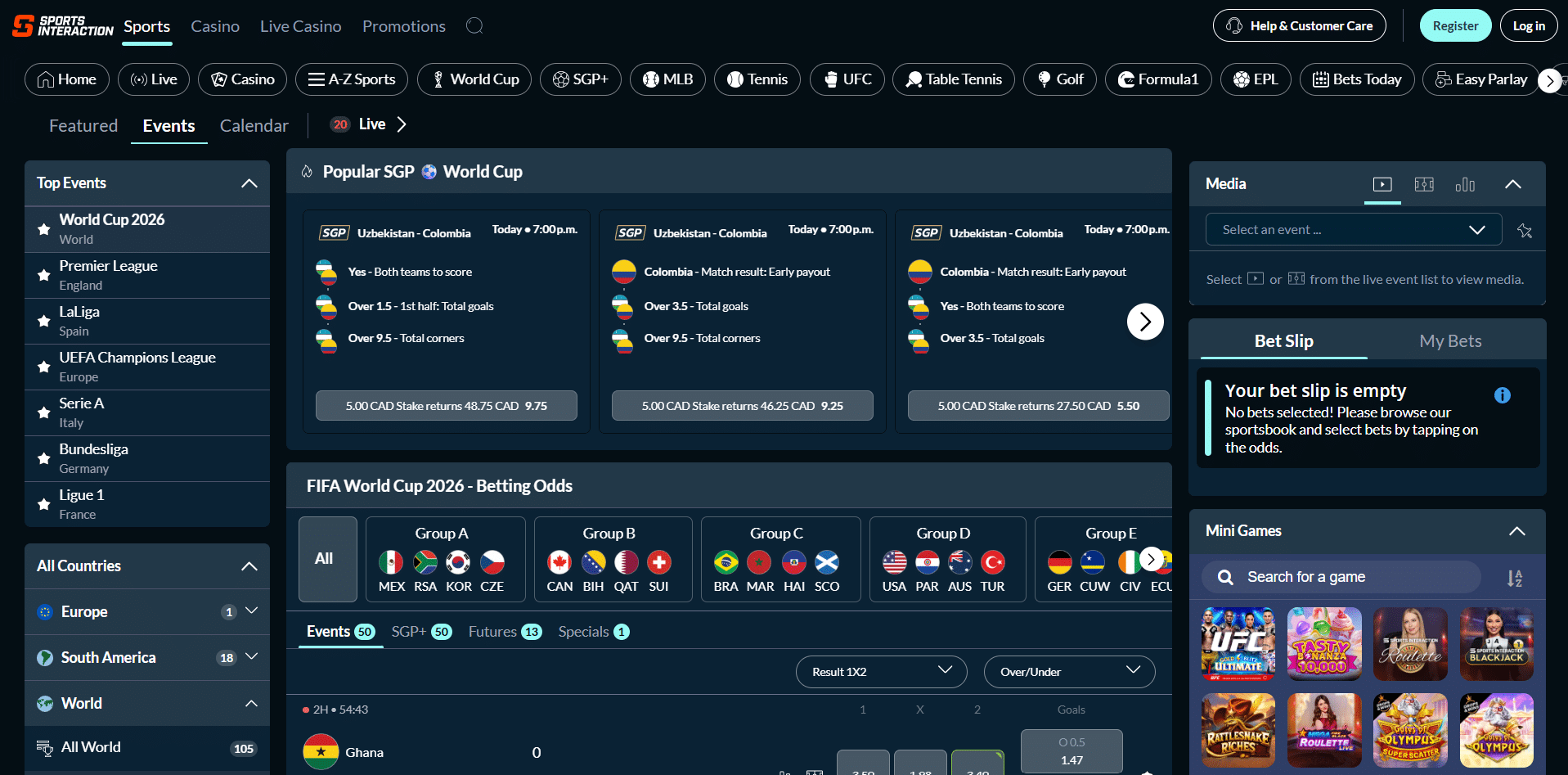Advance World Cup groups to the right

coord(1151,559)
